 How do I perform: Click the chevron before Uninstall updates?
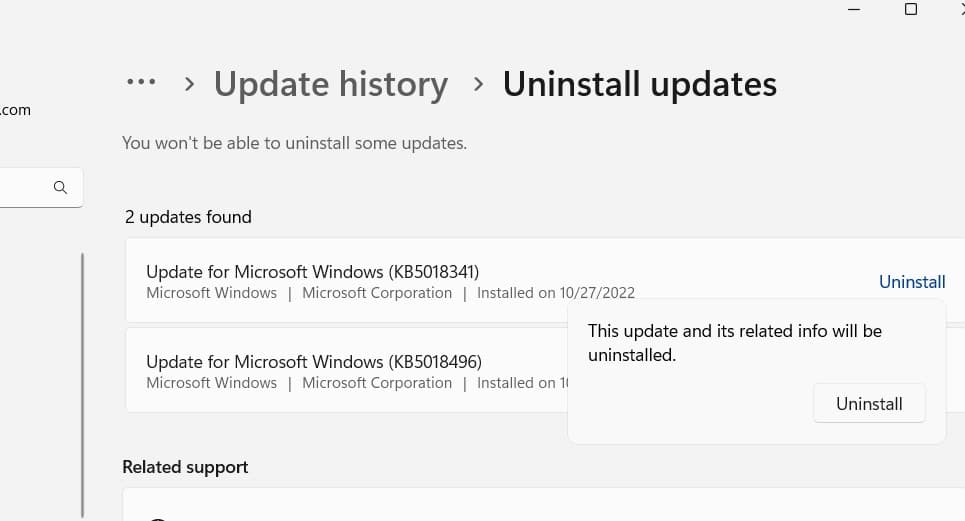[x=478, y=84]
